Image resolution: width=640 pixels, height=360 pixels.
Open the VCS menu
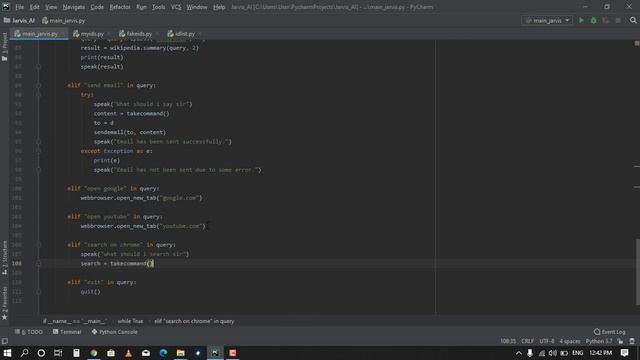[x=176, y=7]
